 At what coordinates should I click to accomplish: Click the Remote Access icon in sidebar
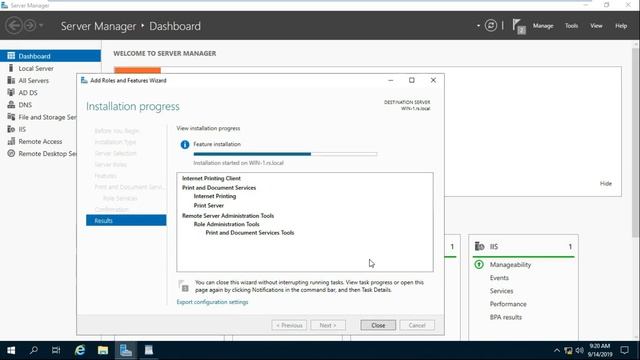tap(11, 141)
